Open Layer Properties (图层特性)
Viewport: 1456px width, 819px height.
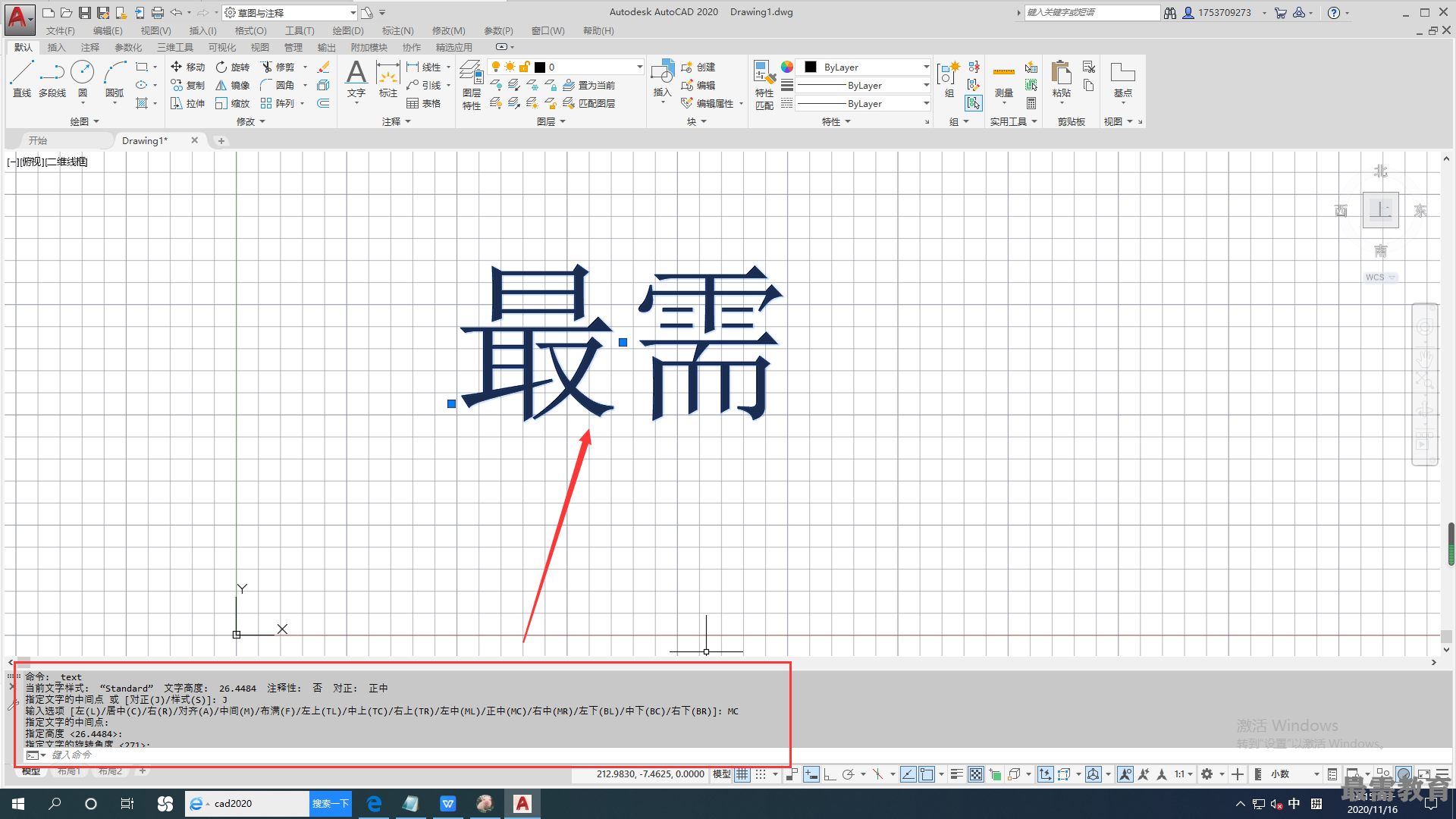471,85
